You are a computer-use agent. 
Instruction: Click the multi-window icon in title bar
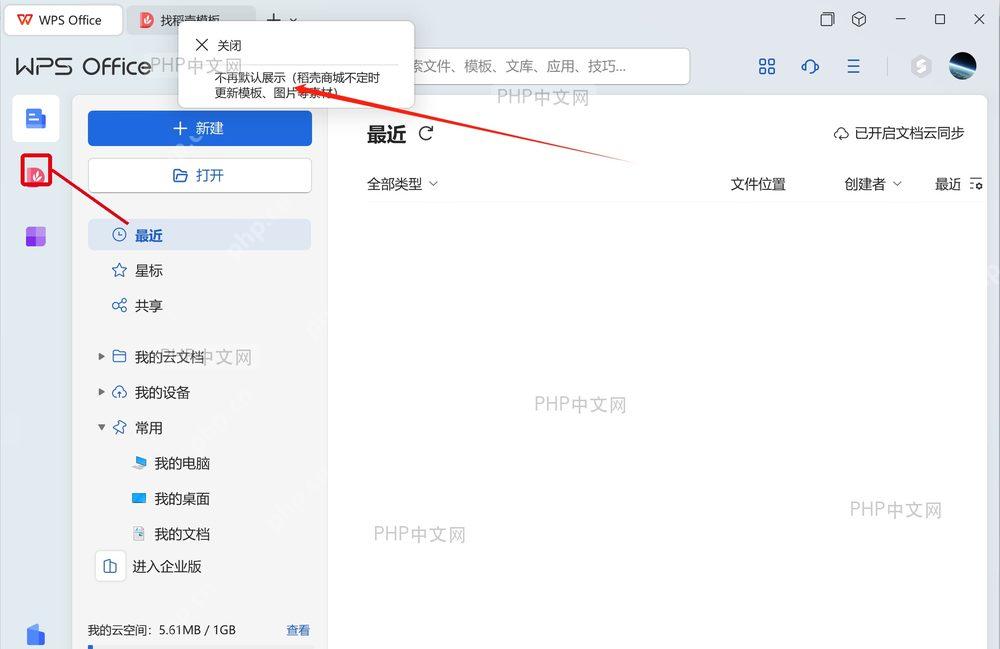(x=827, y=19)
